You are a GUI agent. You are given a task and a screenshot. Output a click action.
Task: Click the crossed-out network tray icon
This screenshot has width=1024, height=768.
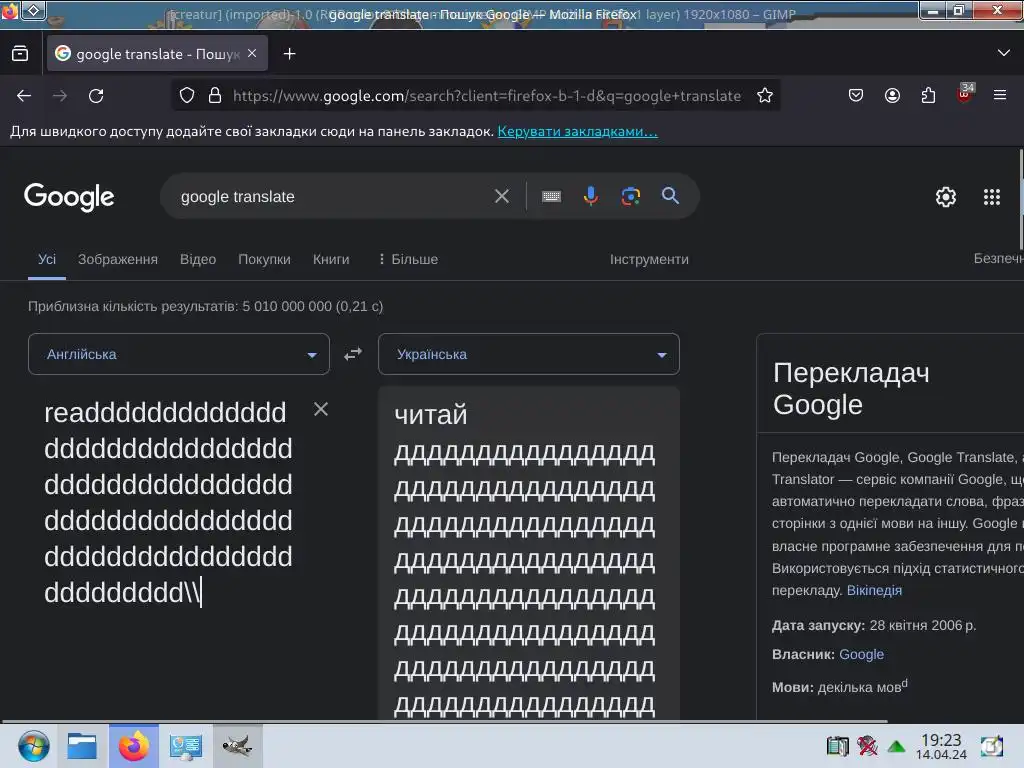867,746
